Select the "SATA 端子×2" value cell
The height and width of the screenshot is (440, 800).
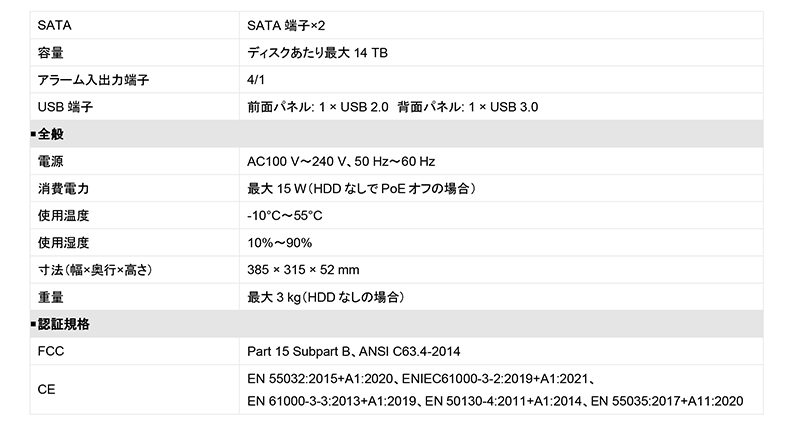coord(286,24)
